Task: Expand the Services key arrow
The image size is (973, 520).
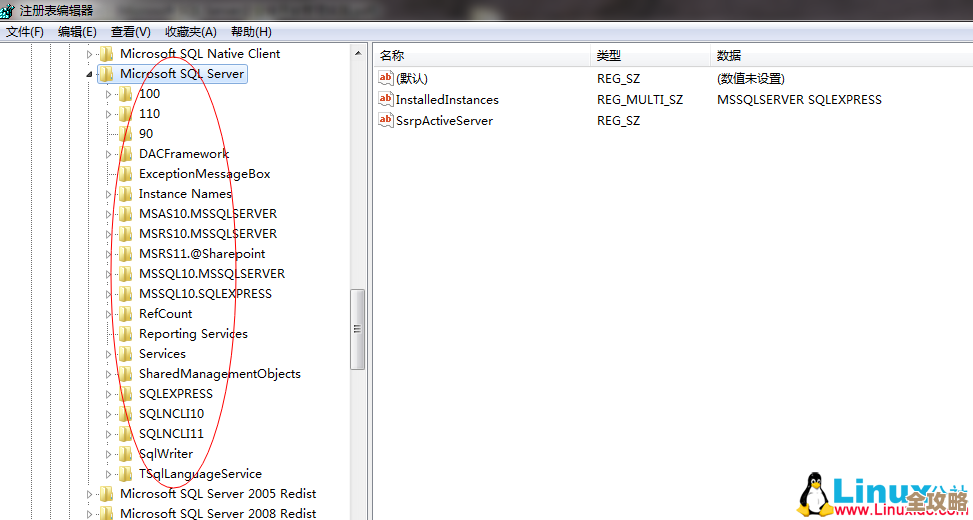Action: (x=109, y=354)
